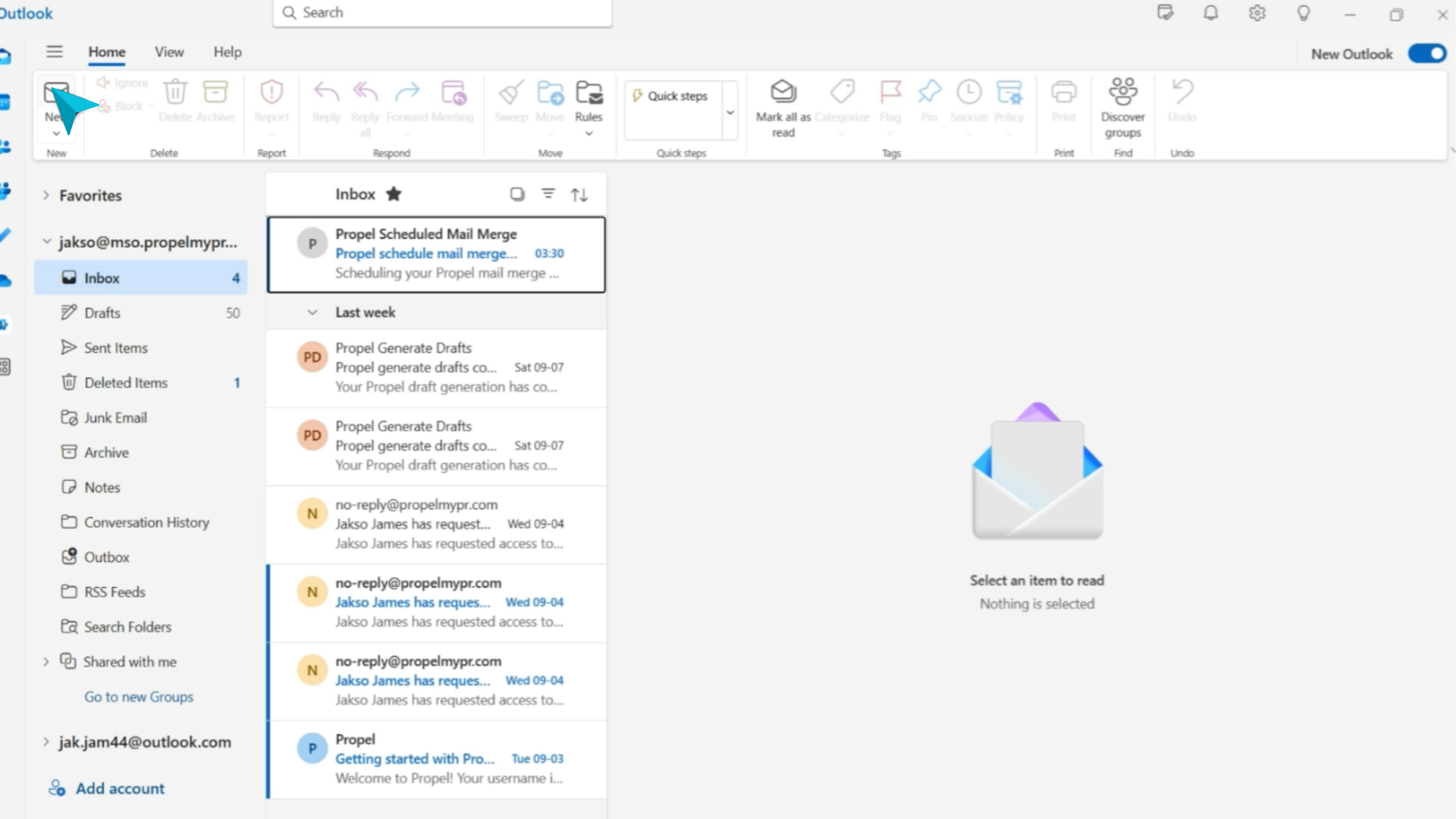Select the Inbox folder

[141, 278]
